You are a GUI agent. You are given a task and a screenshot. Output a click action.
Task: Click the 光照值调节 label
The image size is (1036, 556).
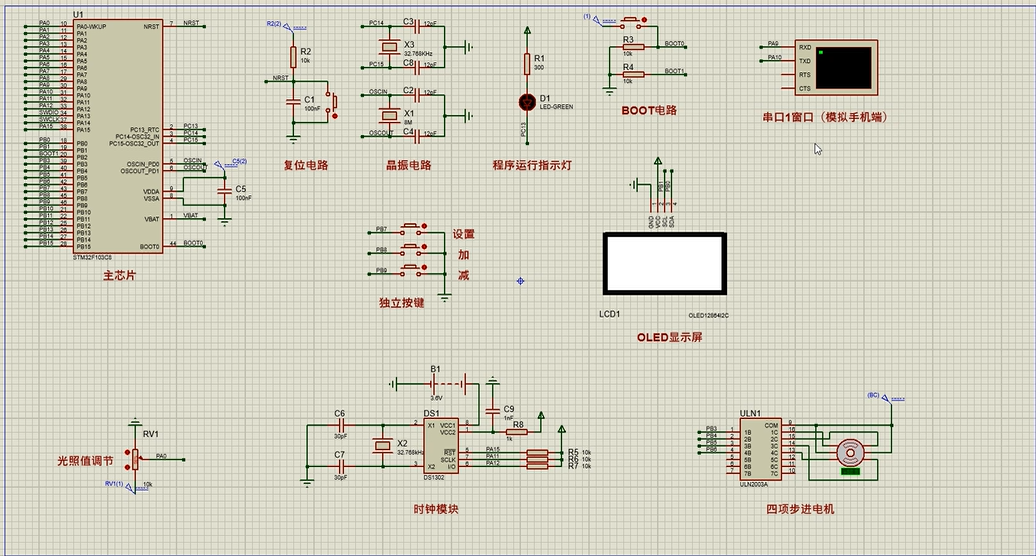85,461
